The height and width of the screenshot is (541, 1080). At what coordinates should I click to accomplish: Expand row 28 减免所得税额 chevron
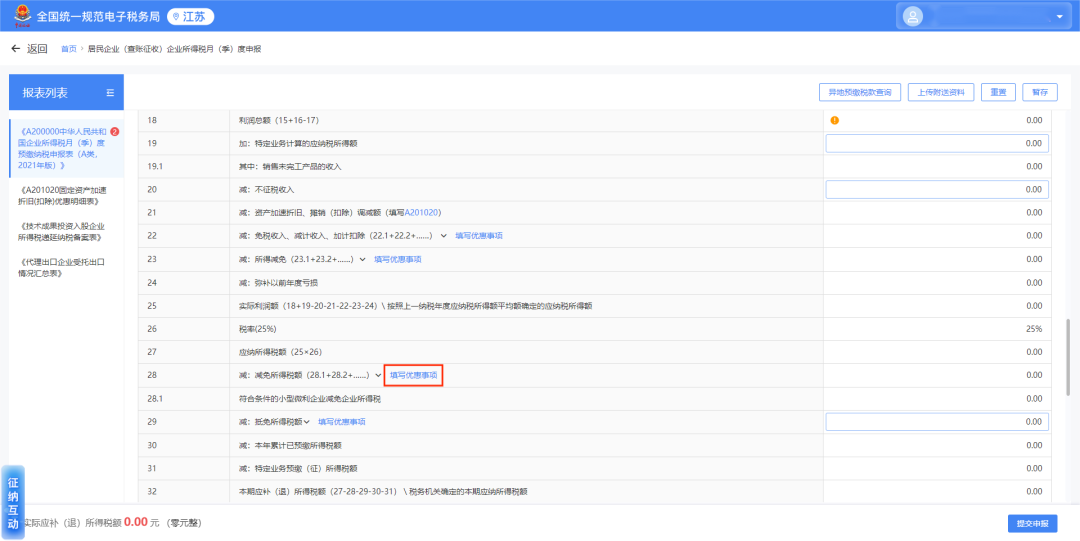(378, 375)
